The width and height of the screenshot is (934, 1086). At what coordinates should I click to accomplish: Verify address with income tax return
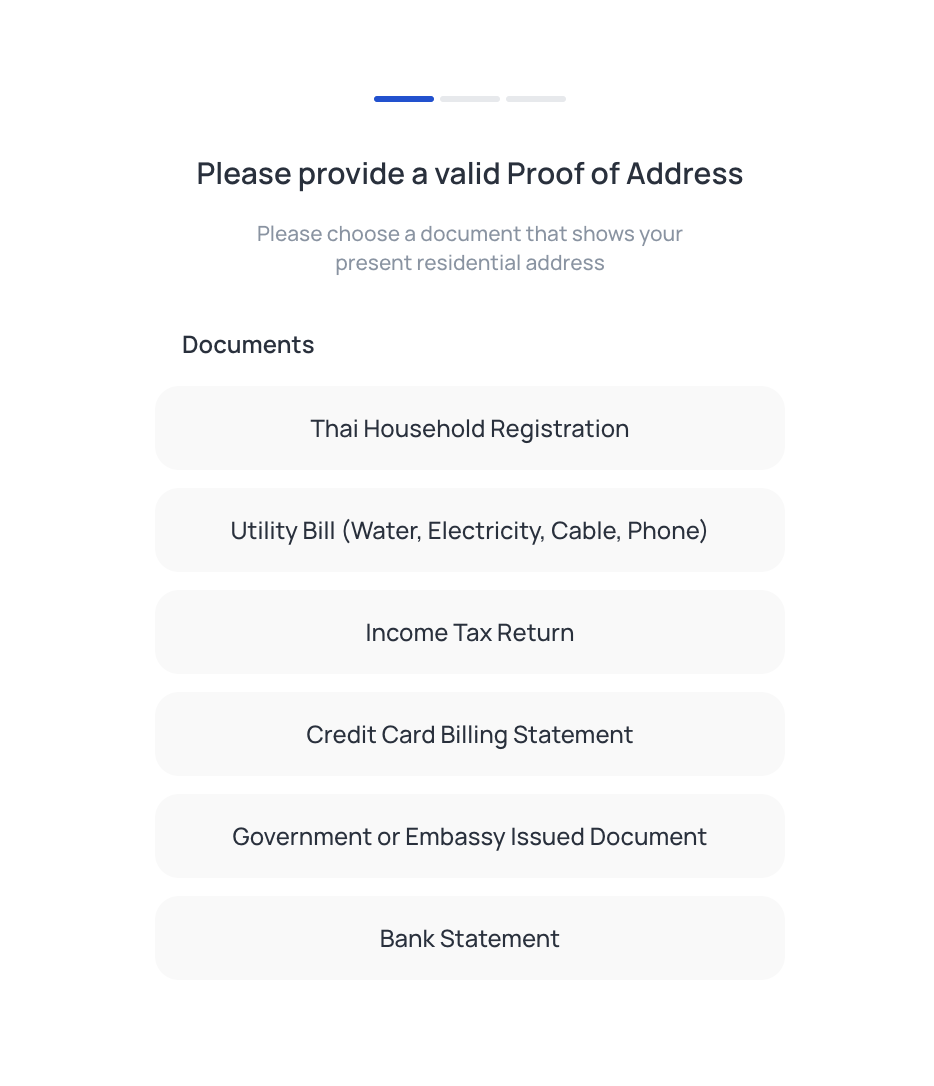coord(469,632)
